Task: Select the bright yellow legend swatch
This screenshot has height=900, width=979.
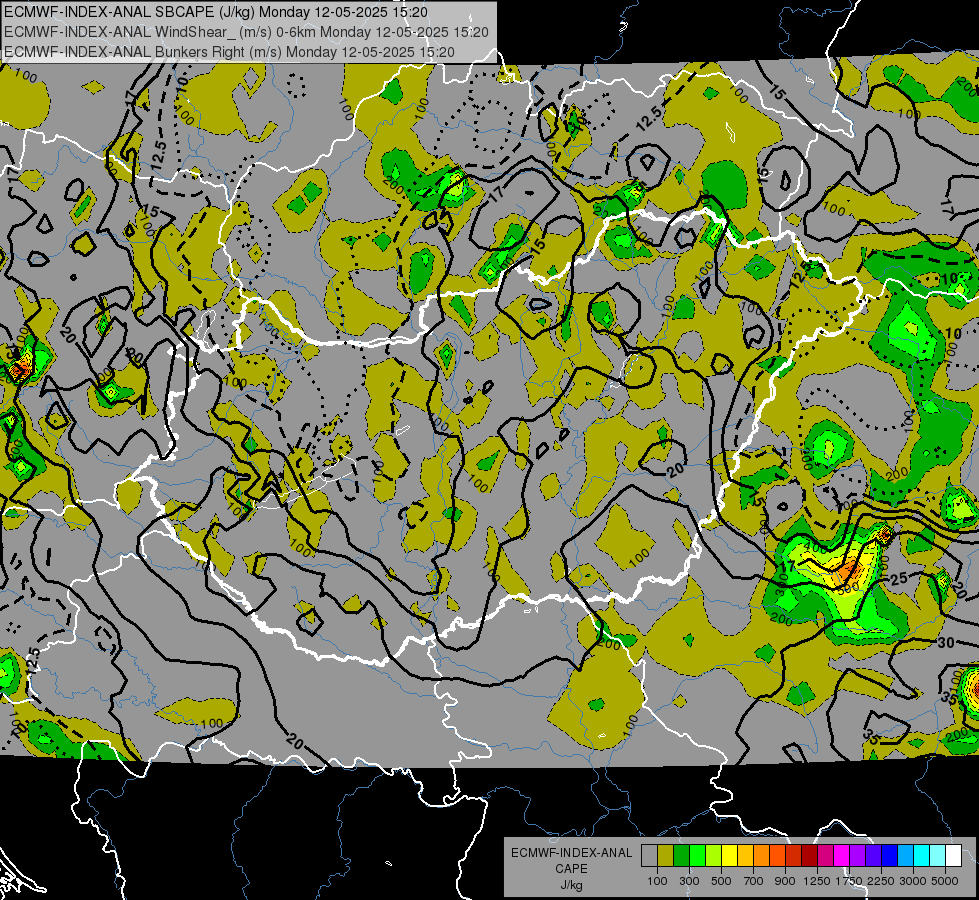Action: 729,855
